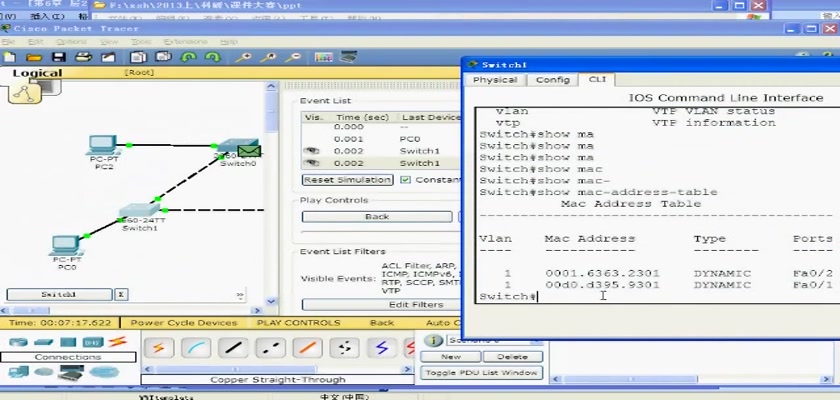The height and width of the screenshot is (400, 840).
Task: Open the drawing palette icon
Action: (324, 57)
